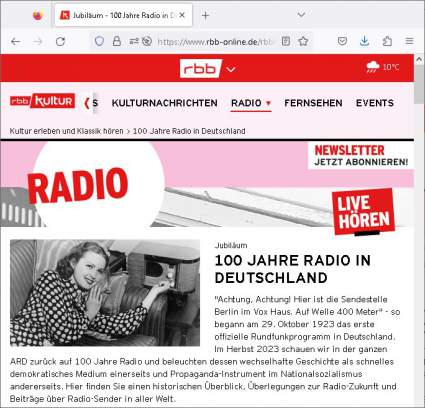This screenshot has height=408, width=425.
Task: Open the Firefox downloads panel
Action: 365,41
